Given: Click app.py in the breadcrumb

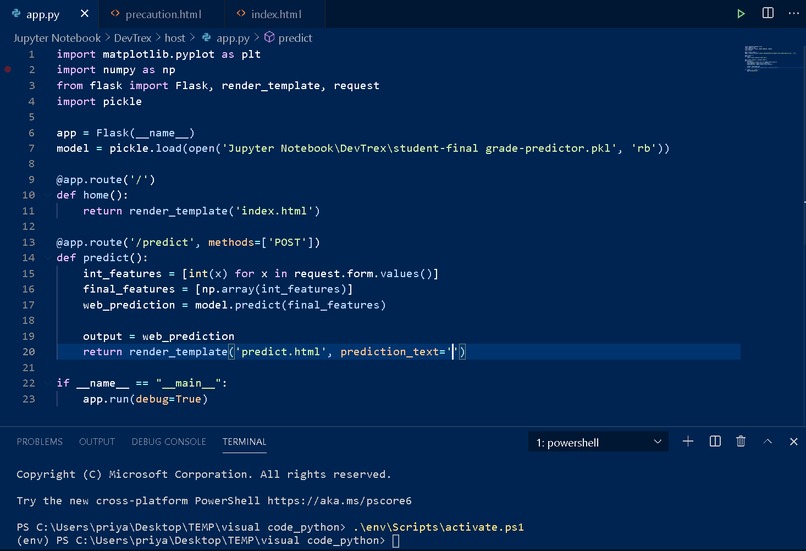Looking at the screenshot, I should pos(226,38).
